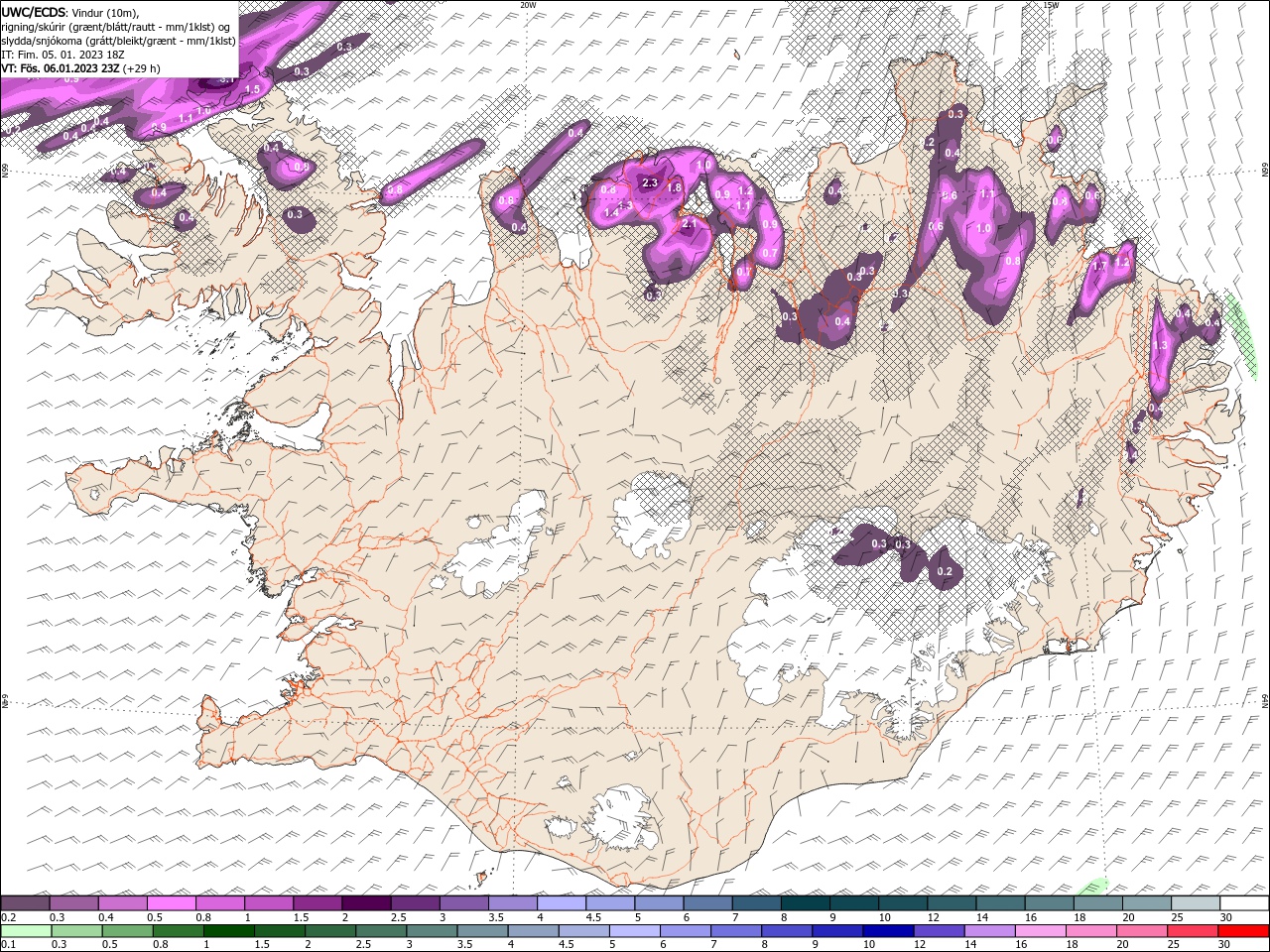Pick the 4 swatch in the lower legend
The width and height of the screenshot is (1270, 952).
(532, 931)
